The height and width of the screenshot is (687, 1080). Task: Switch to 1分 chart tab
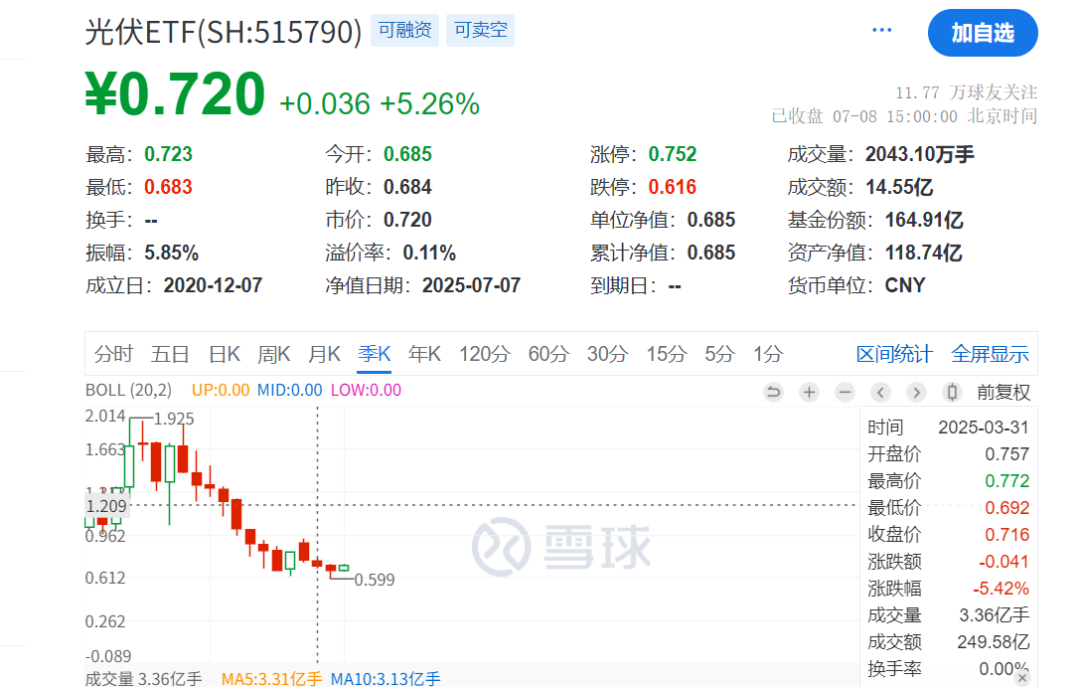pos(768,354)
